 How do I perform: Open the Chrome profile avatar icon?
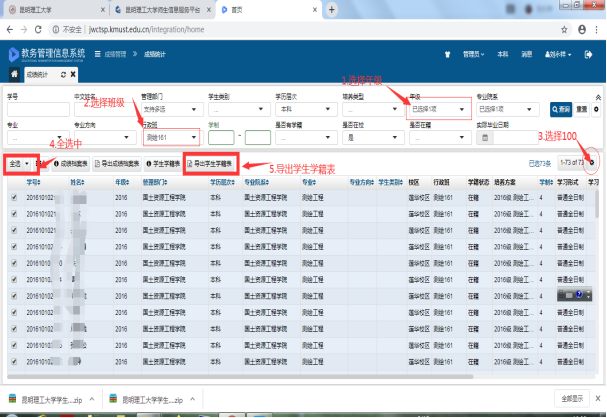(x=582, y=30)
